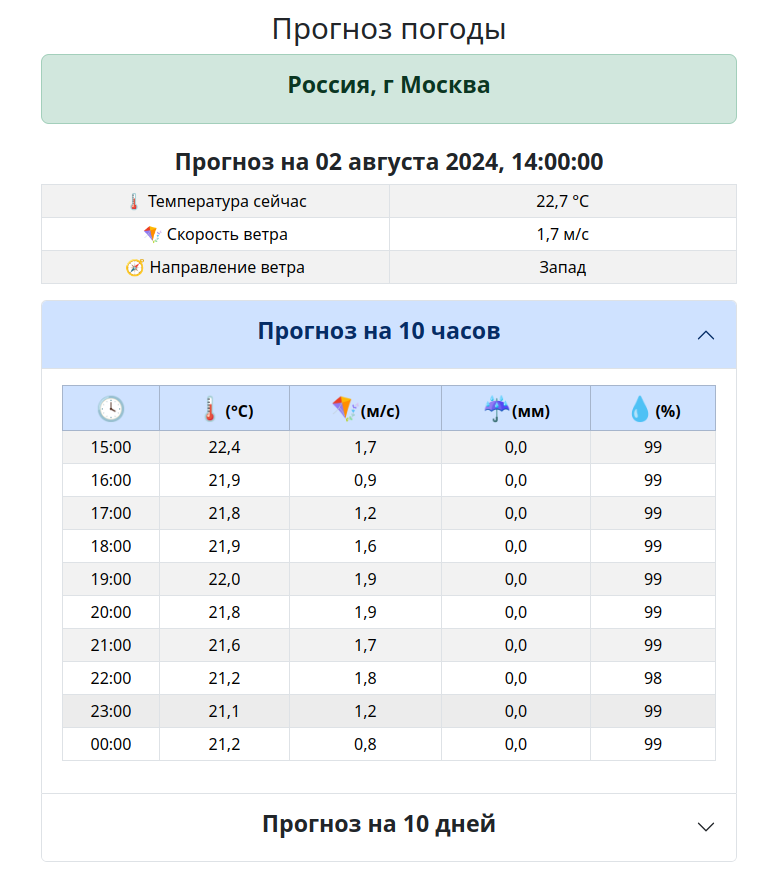
Task: Click the kite icon in the (м/с) column header
Action: coord(344,409)
